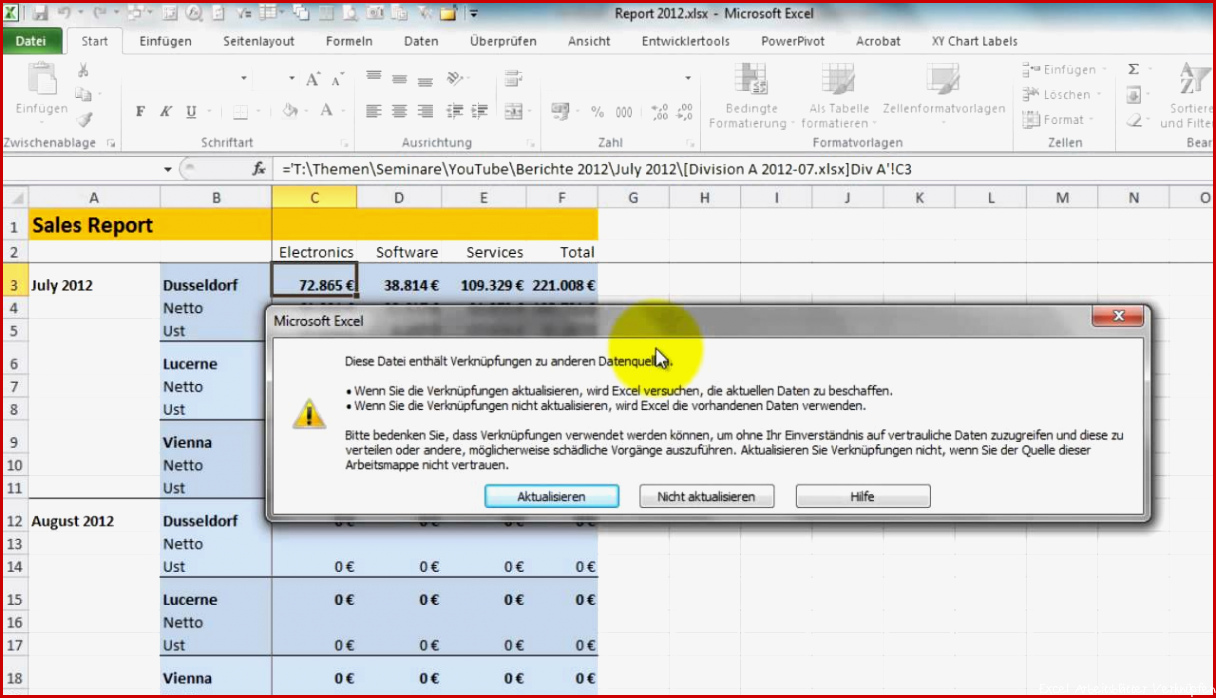Select row 12 header
Viewport: 1216px width, 698px height.
tap(15, 521)
